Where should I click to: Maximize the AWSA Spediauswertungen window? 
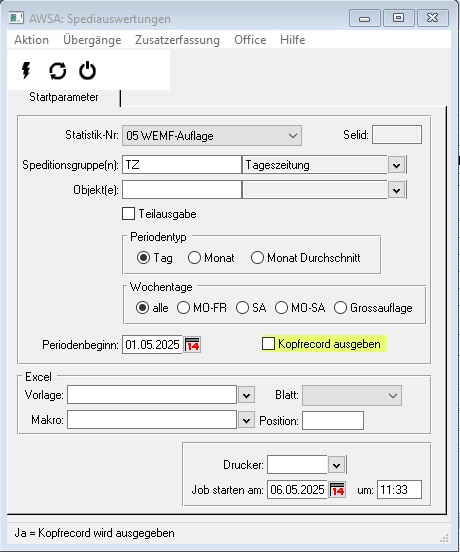[398, 18]
